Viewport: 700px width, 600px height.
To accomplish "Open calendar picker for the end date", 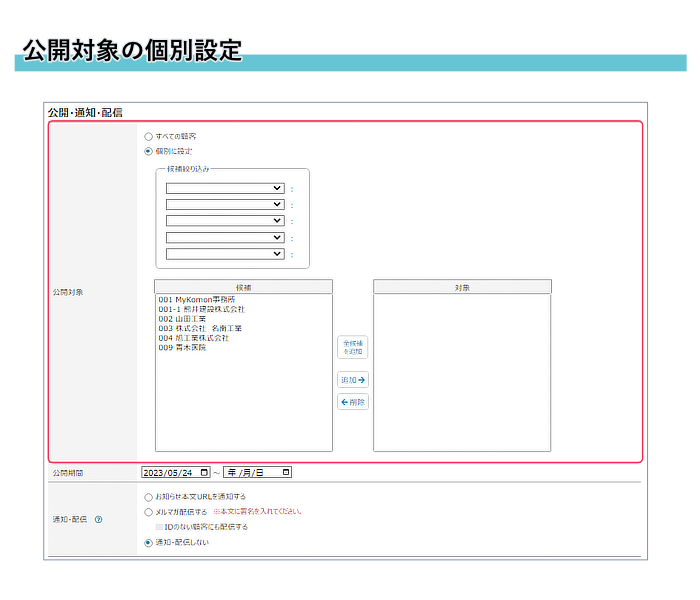I will click(287, 472).
